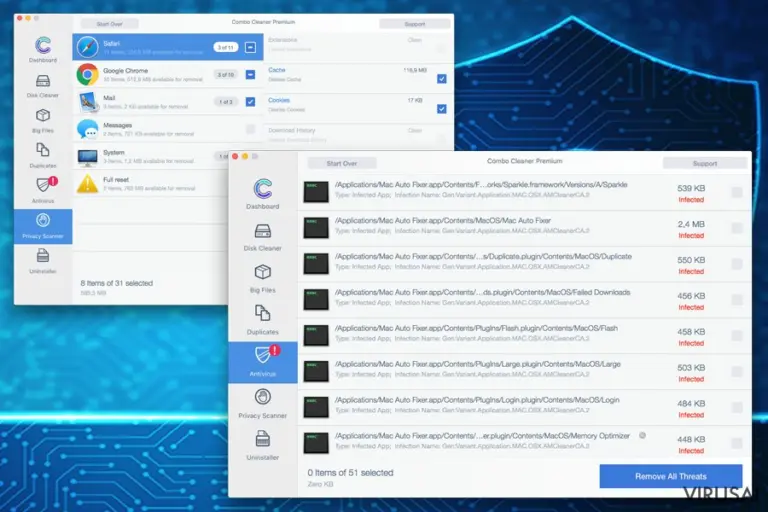Select the Antivirus icon in the back window

point(43,185)
